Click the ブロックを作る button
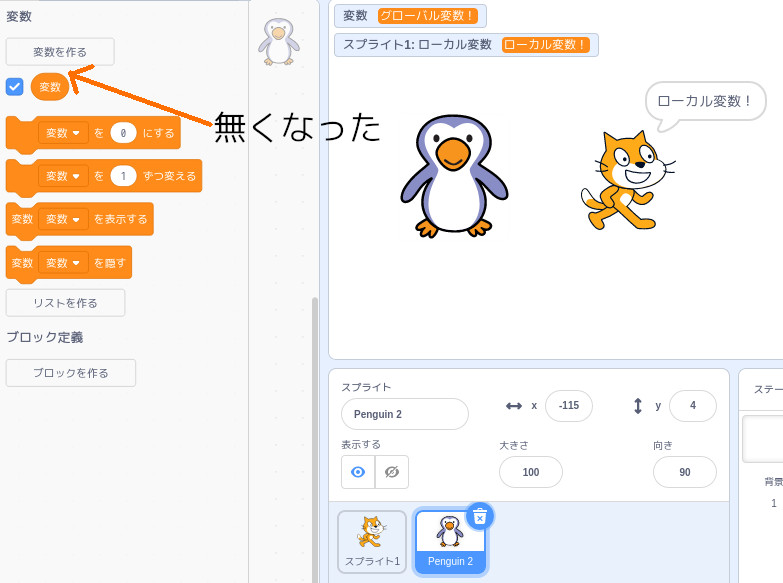 point(70,373)
